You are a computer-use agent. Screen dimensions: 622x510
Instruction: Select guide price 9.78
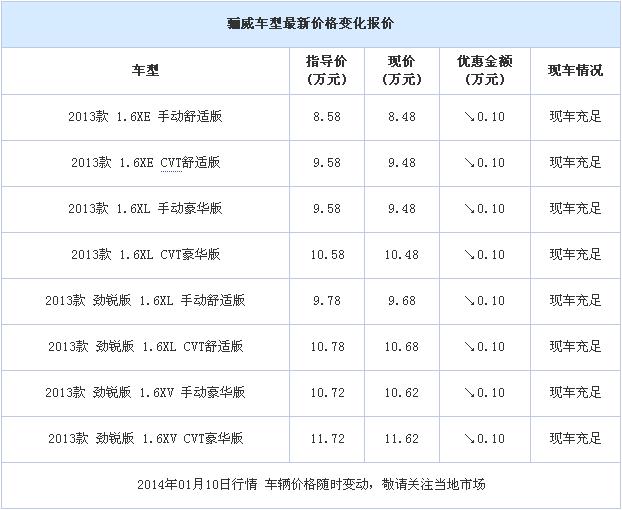pyautogui.click(x=326, y=301)
